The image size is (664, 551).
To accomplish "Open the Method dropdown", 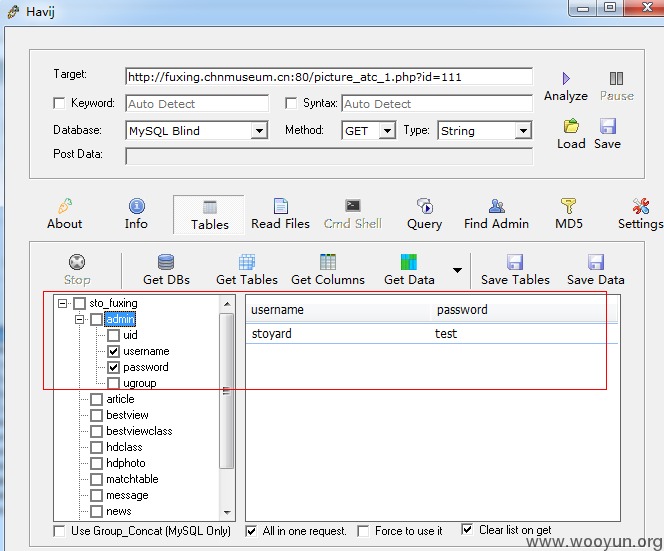I will pyautogui.click(x=387, y=130).
